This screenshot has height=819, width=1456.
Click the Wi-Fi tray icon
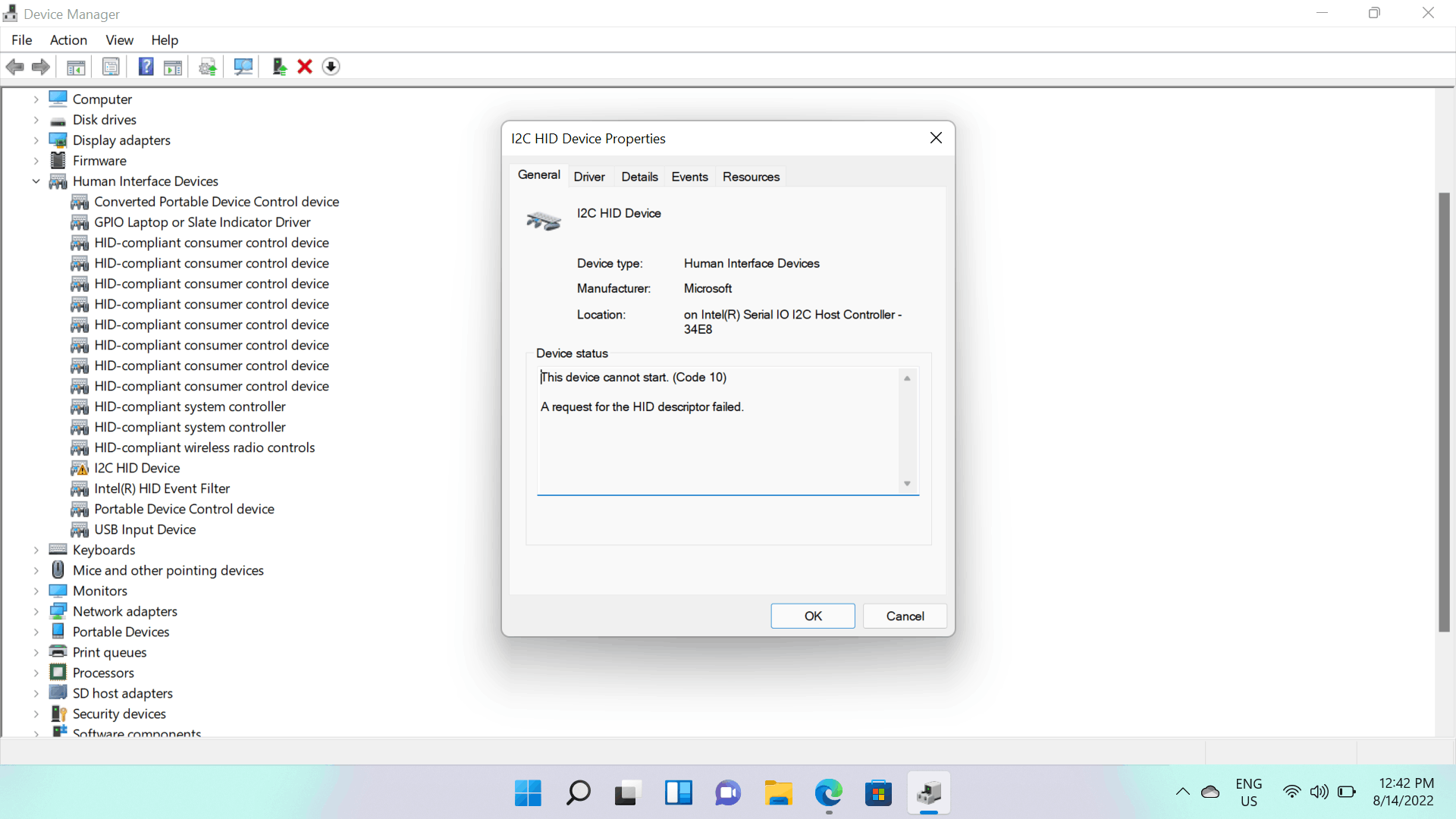click(x=1291, y=792)
